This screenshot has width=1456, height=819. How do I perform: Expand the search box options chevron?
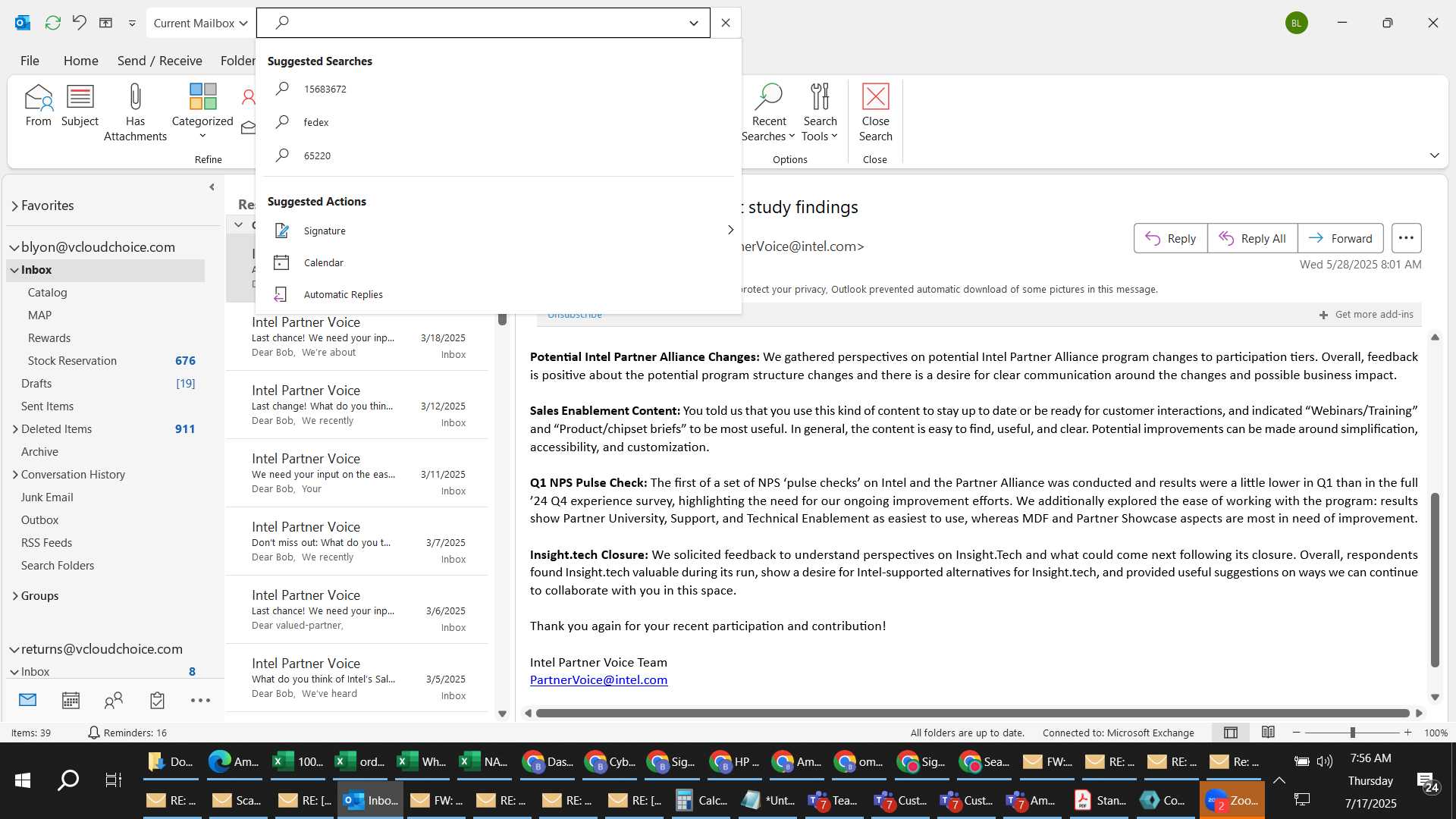click(x=693, y=23)
